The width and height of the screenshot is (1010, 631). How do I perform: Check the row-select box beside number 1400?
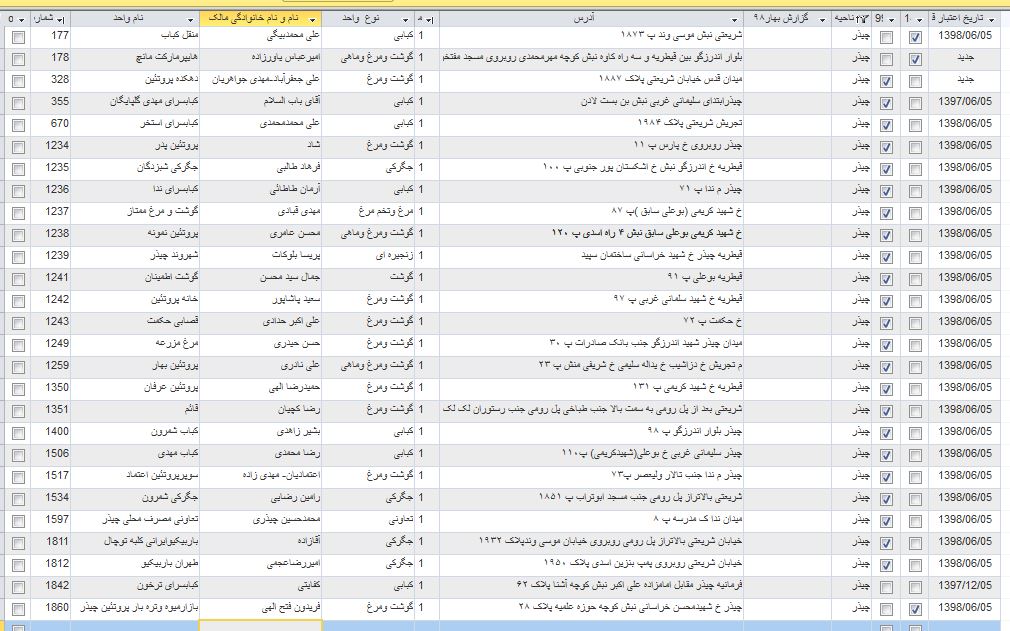coord(18,433)
